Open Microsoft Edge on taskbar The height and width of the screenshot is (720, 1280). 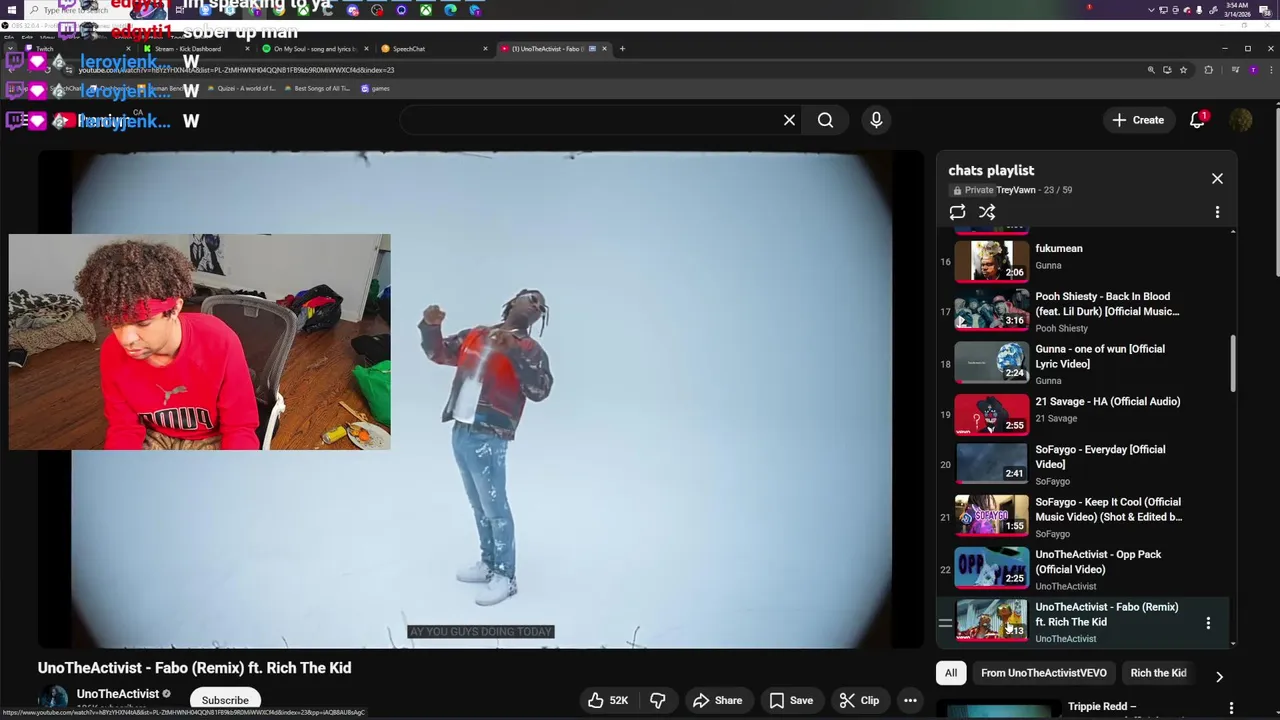(x=450, y=10)
